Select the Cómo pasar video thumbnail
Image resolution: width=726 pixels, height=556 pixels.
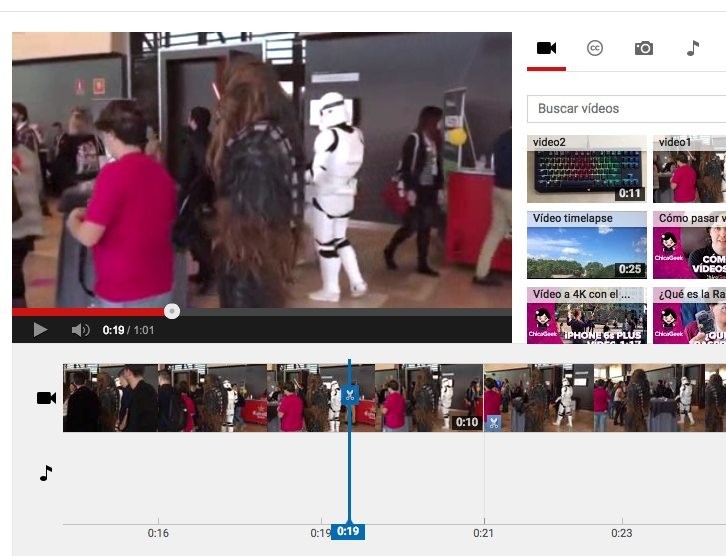[x=689, y=245]
